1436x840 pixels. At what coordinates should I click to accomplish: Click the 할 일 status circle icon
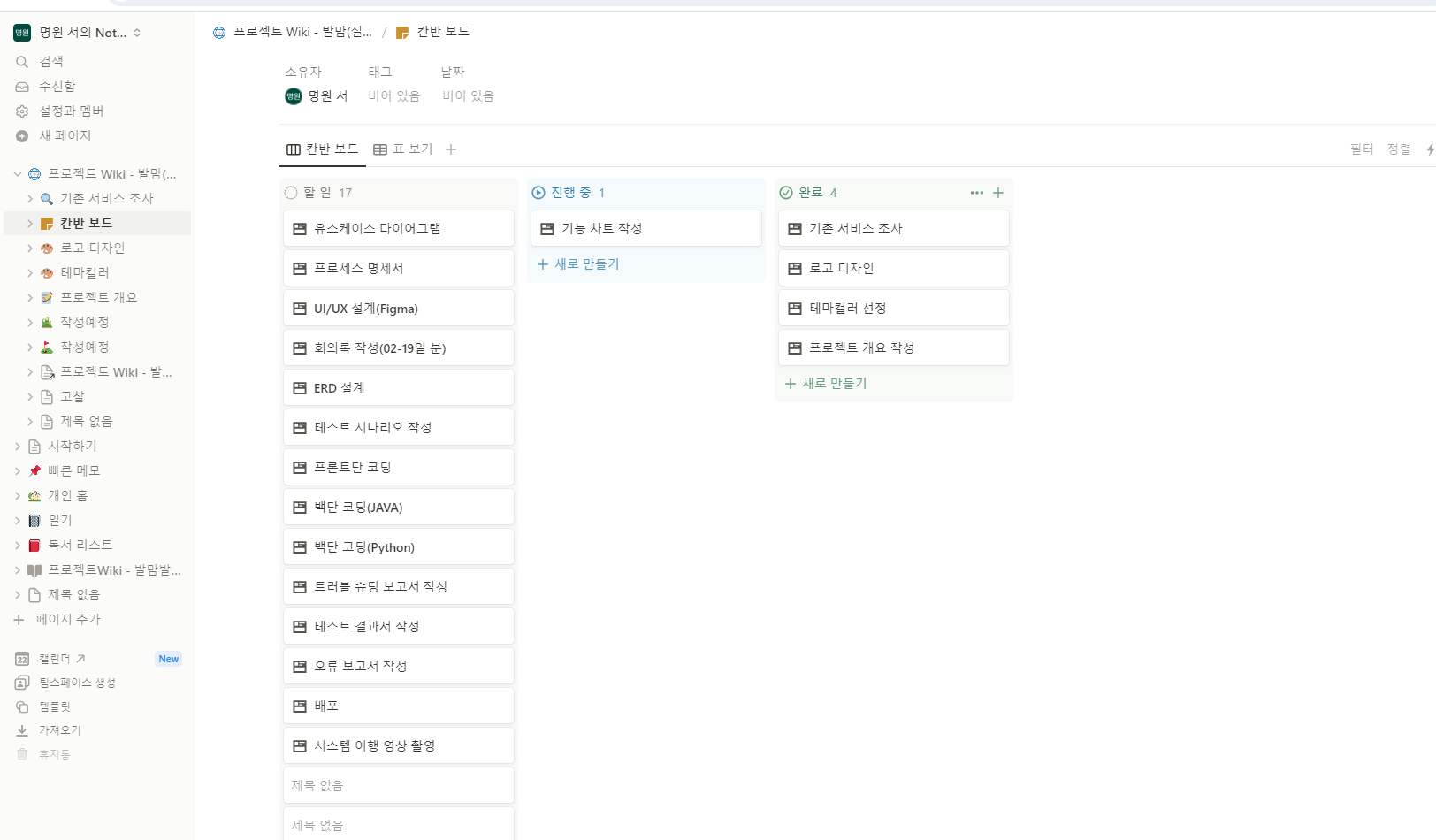pyautogui.click(x=291, y=193)
